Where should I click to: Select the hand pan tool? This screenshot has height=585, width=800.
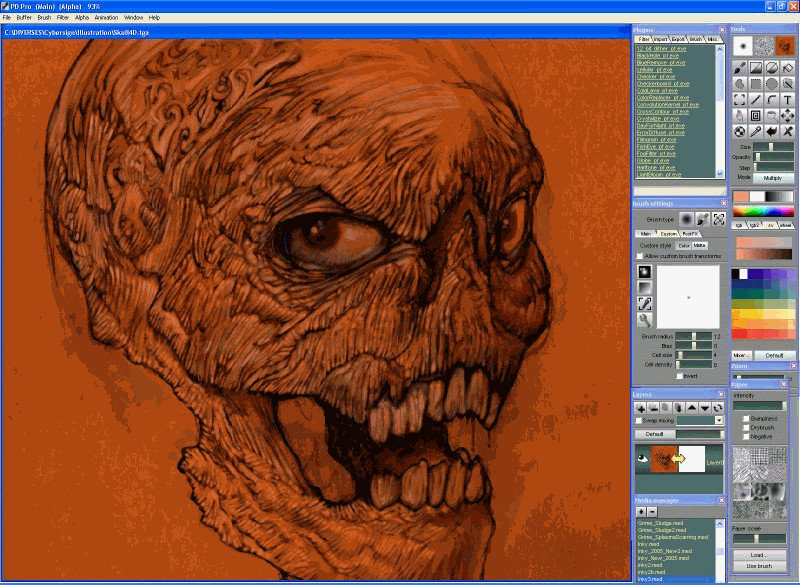coord(739,115)
